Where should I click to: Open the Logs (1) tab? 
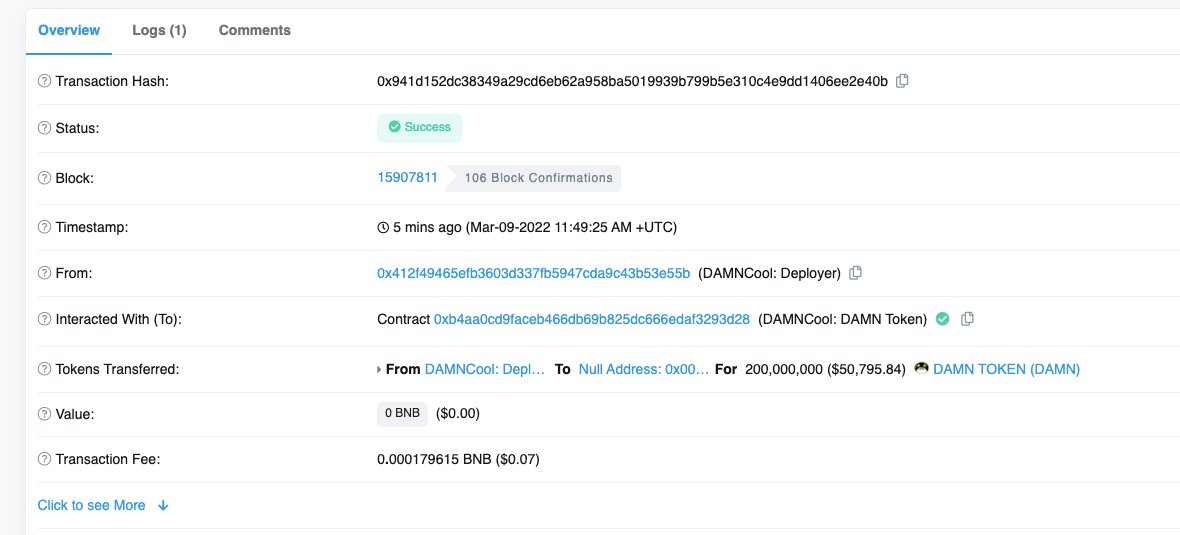click(x=160, y=31)
